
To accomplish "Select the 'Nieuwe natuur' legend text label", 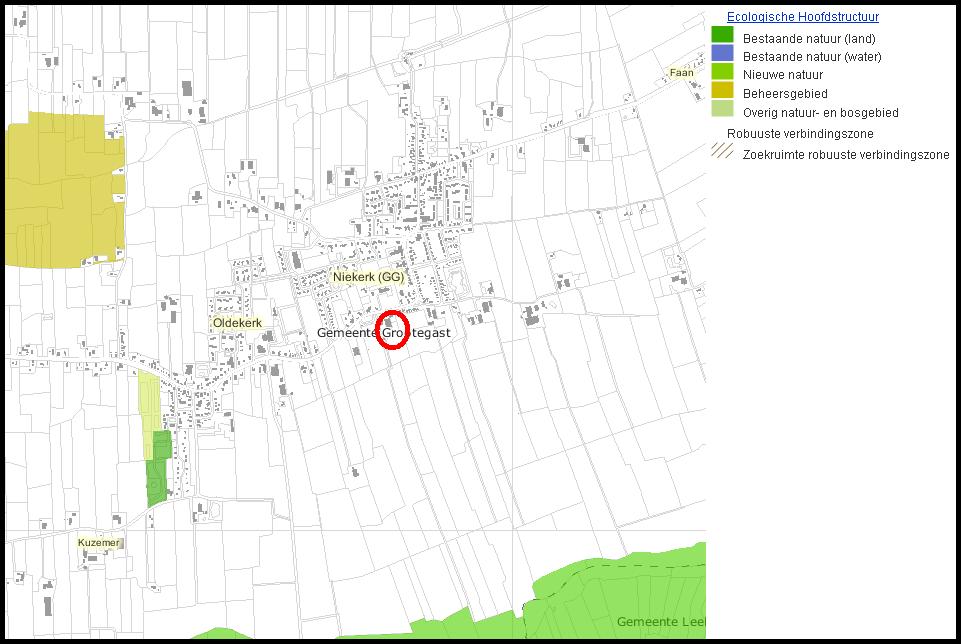I will click(783, 75).
